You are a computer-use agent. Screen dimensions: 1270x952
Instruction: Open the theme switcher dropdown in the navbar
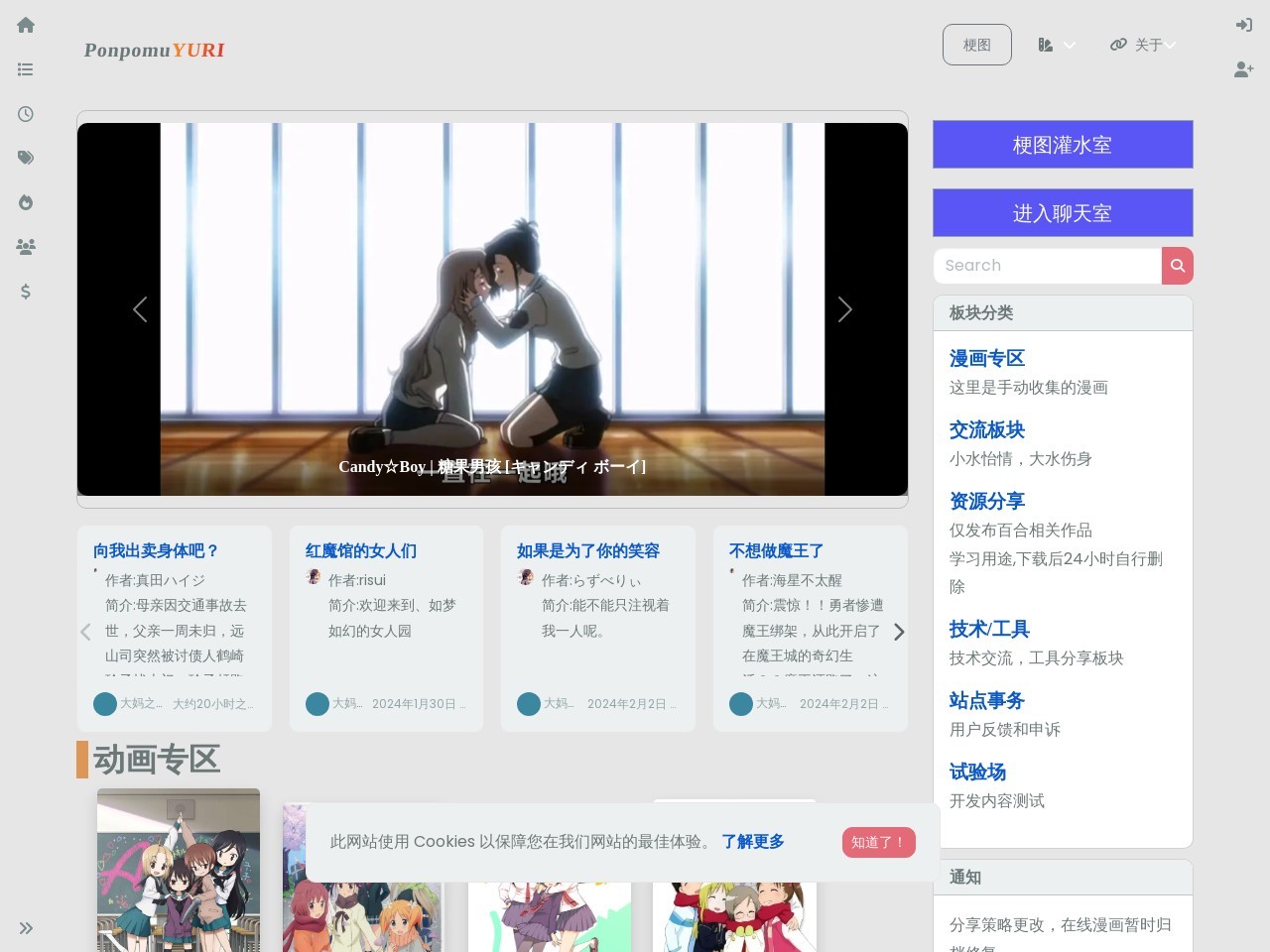click(x=1056, y=45)
